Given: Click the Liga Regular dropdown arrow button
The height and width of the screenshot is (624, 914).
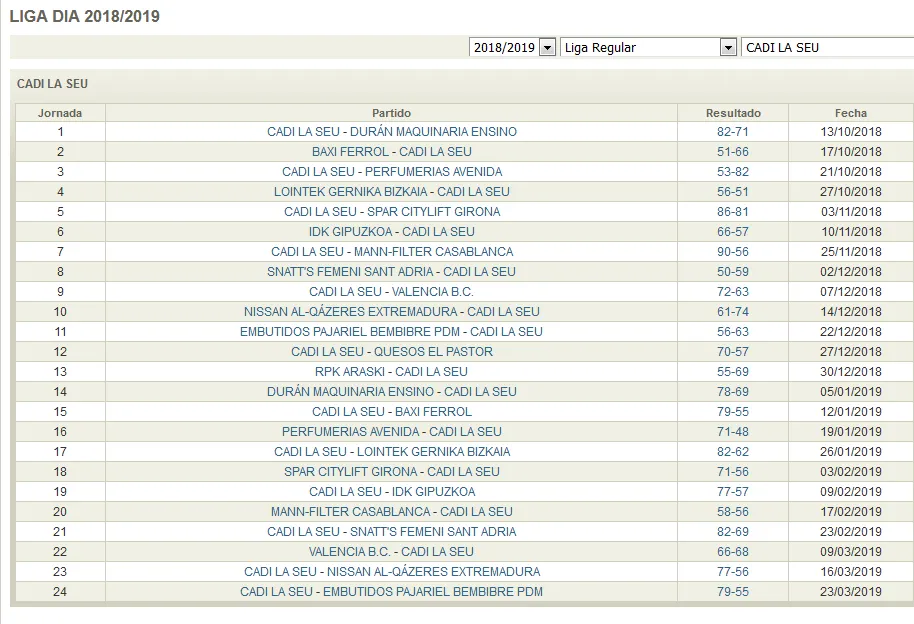Looking at the screenshot, I should coord(728,47).
